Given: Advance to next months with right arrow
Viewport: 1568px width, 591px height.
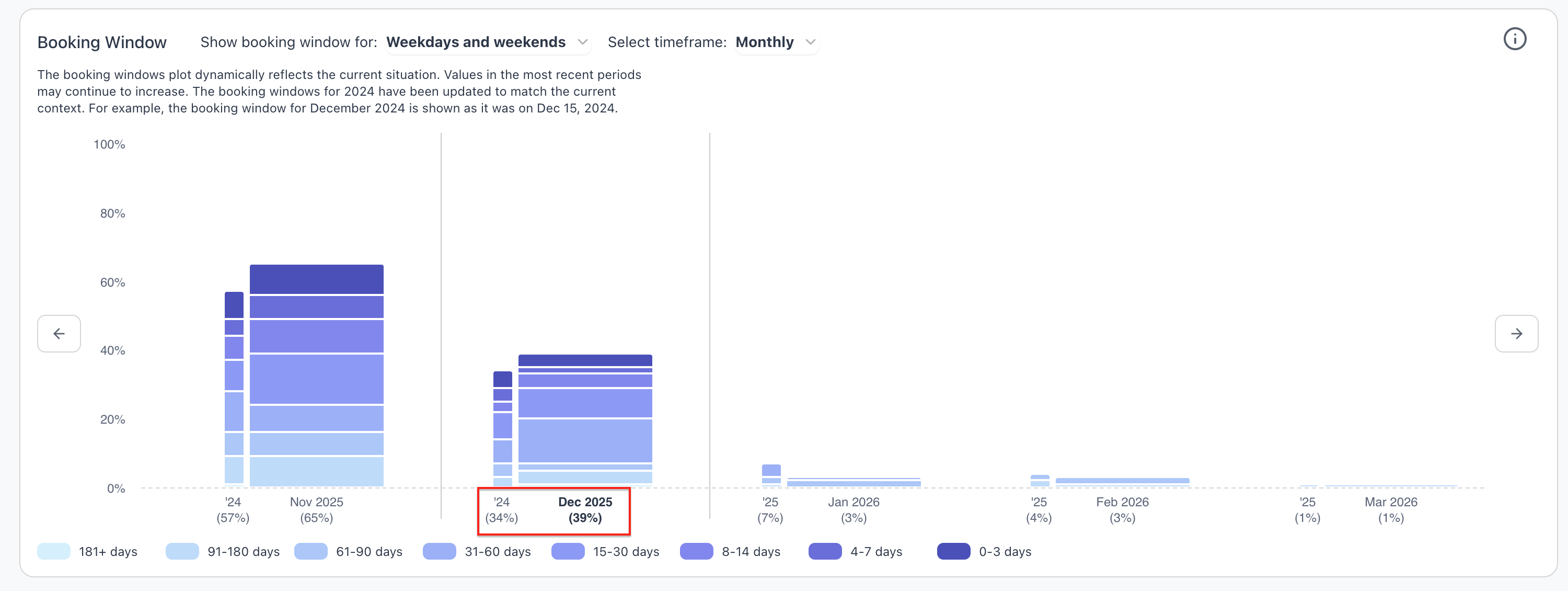Looking at the screenshot, I should (x=1516, y=333).
